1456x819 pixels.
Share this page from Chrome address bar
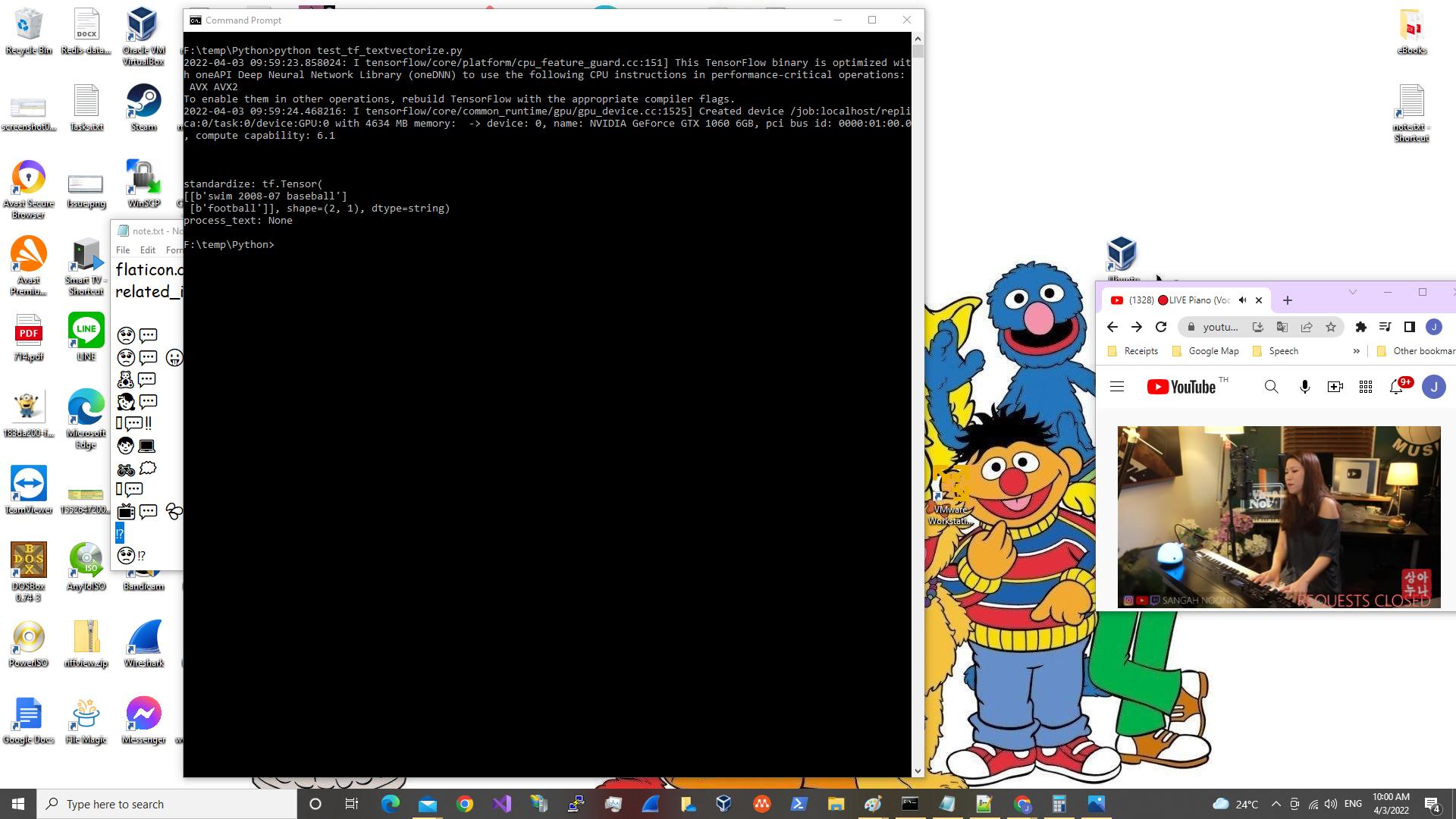coord(1307,327)
